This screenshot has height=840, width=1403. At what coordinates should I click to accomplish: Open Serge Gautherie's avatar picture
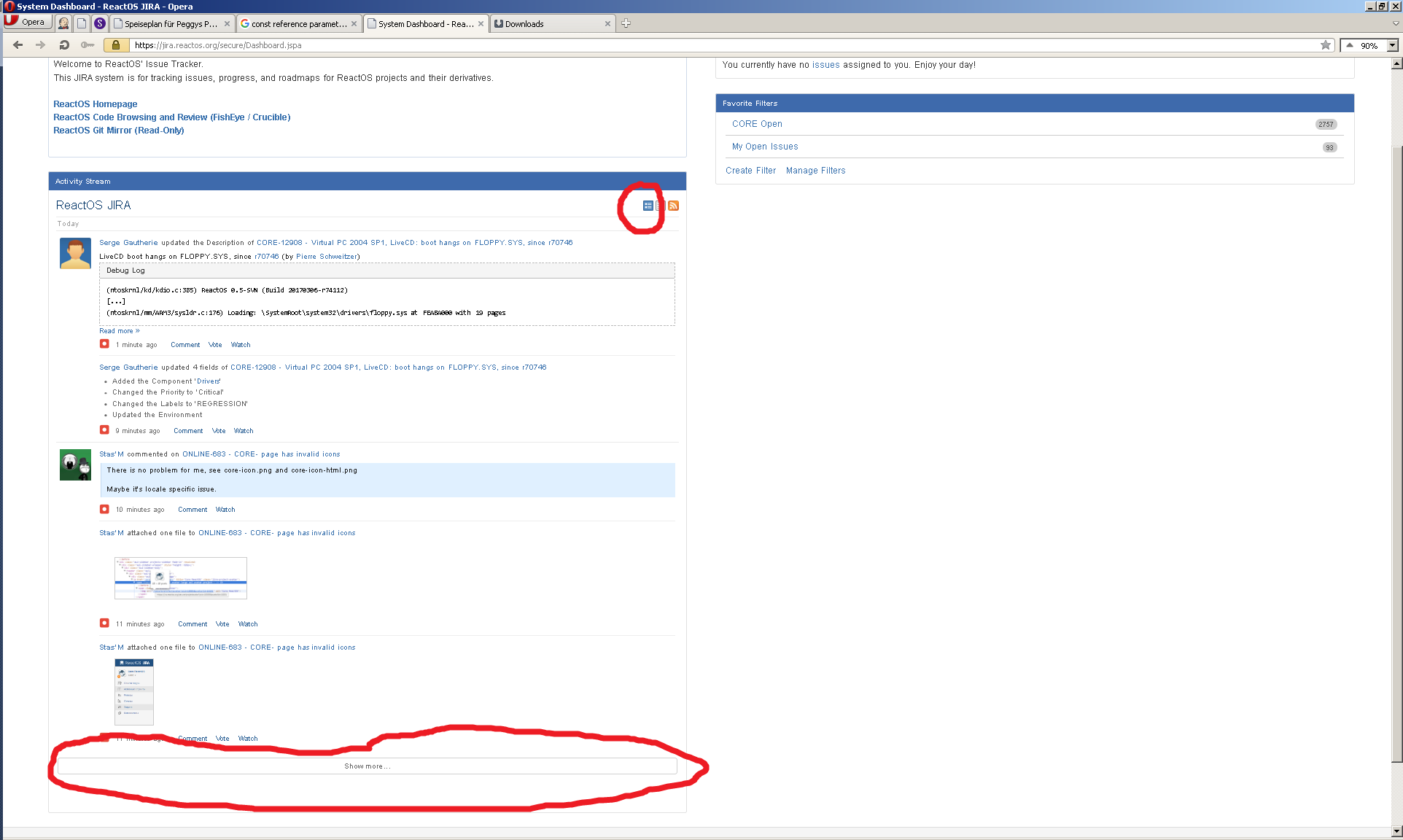pos(75,253)
